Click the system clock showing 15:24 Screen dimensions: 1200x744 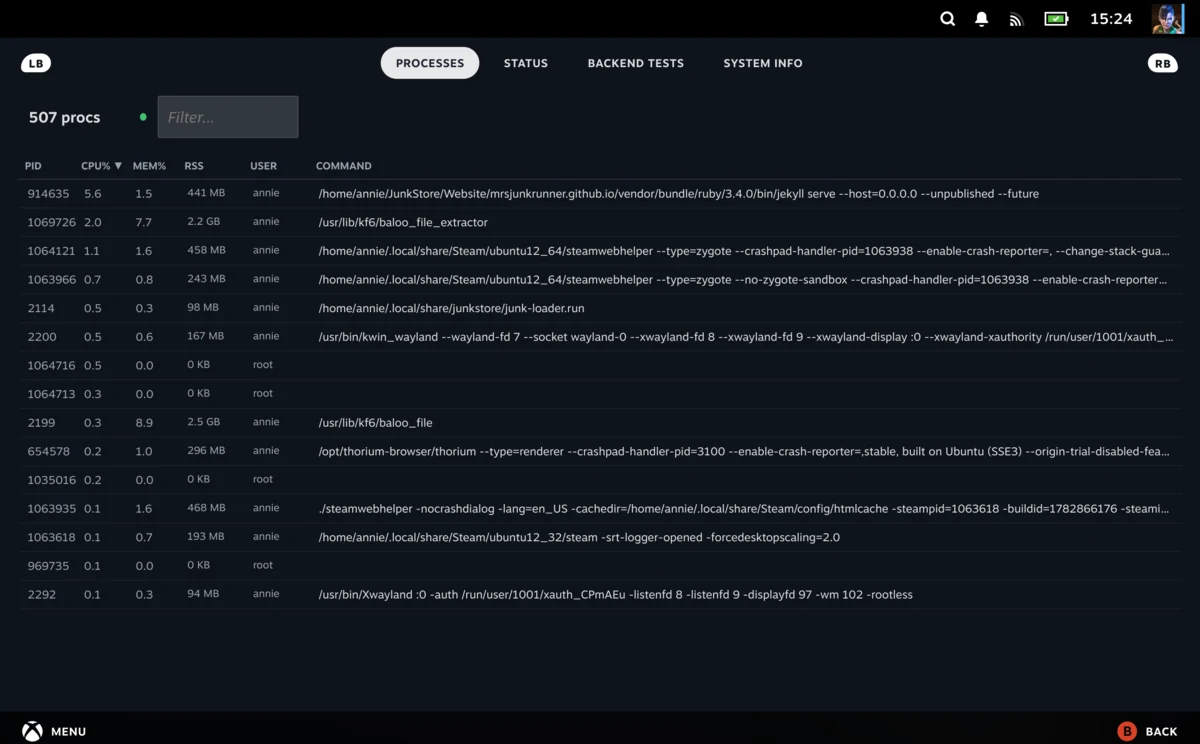[x=1111, y=19]
